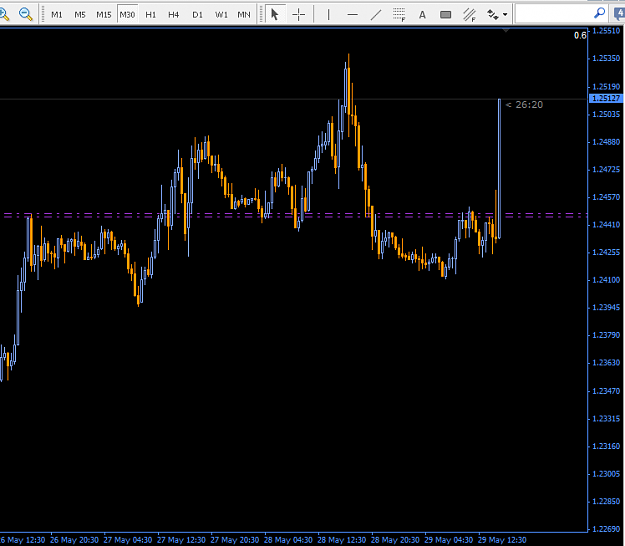
Task: Switch chart to D1 daily timeframe
Action: [197, 15]
